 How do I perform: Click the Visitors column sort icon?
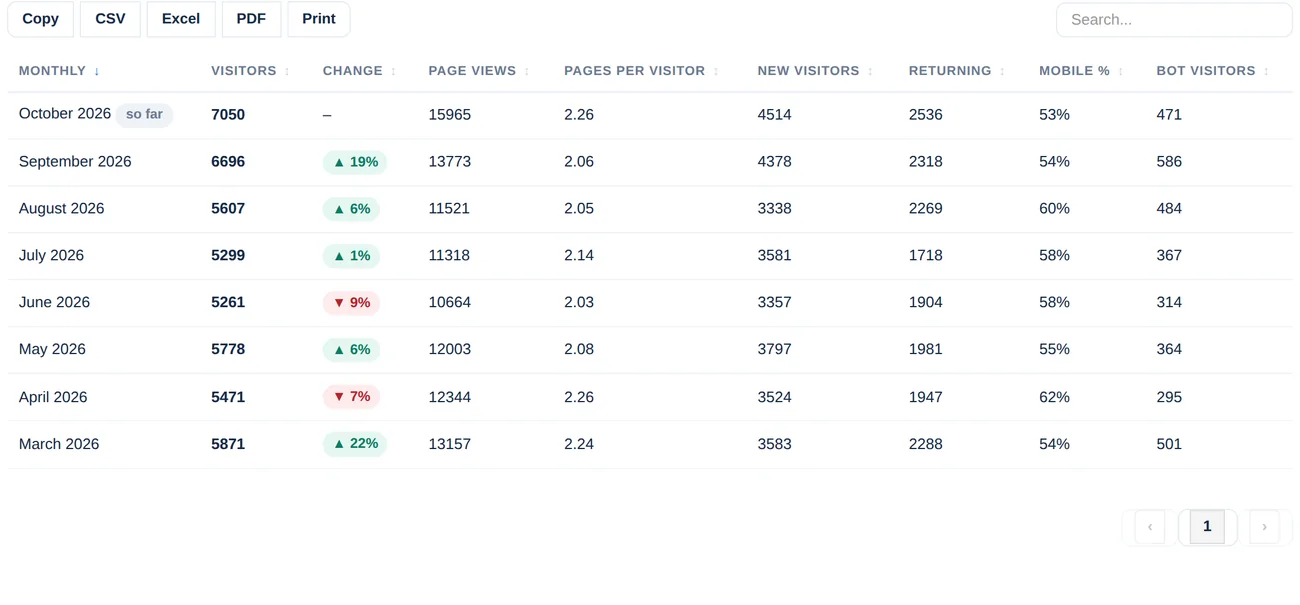pos(287,71)
